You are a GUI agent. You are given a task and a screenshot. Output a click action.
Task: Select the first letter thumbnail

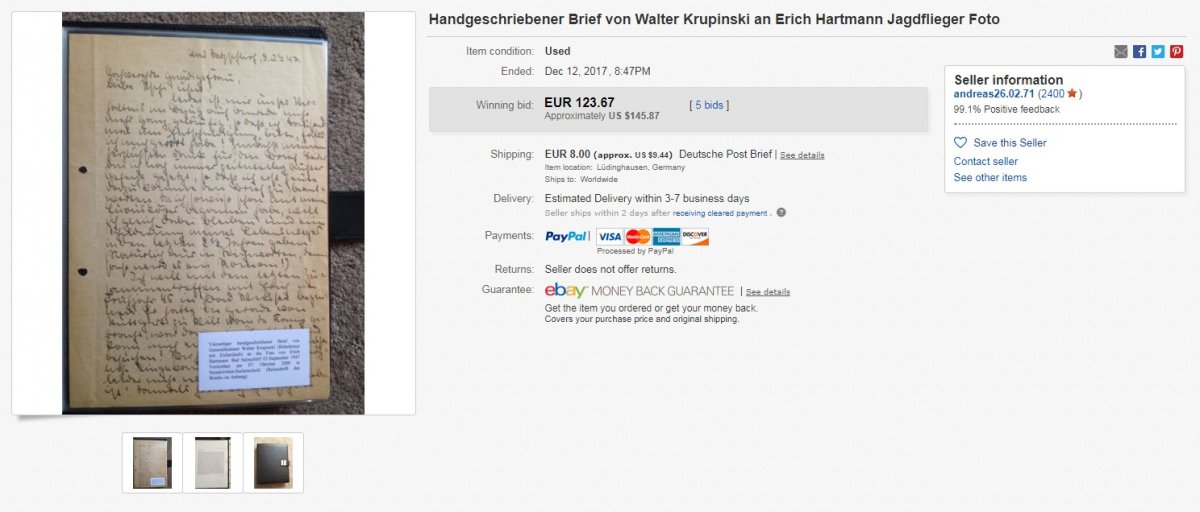(152, 463)
